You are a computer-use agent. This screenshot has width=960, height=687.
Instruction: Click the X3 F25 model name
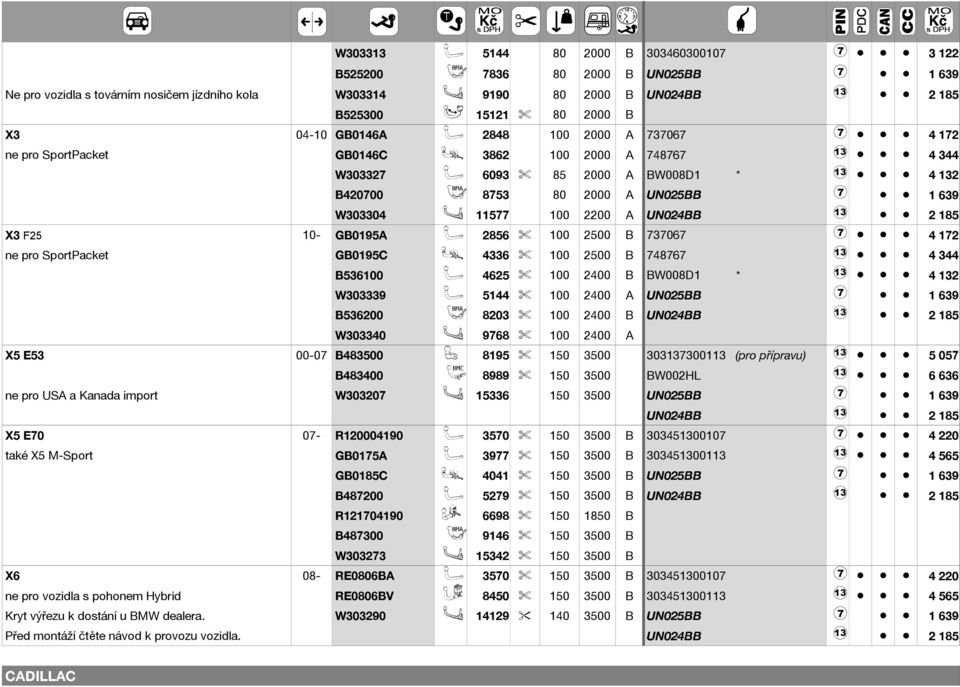click(x=23, y=235)
